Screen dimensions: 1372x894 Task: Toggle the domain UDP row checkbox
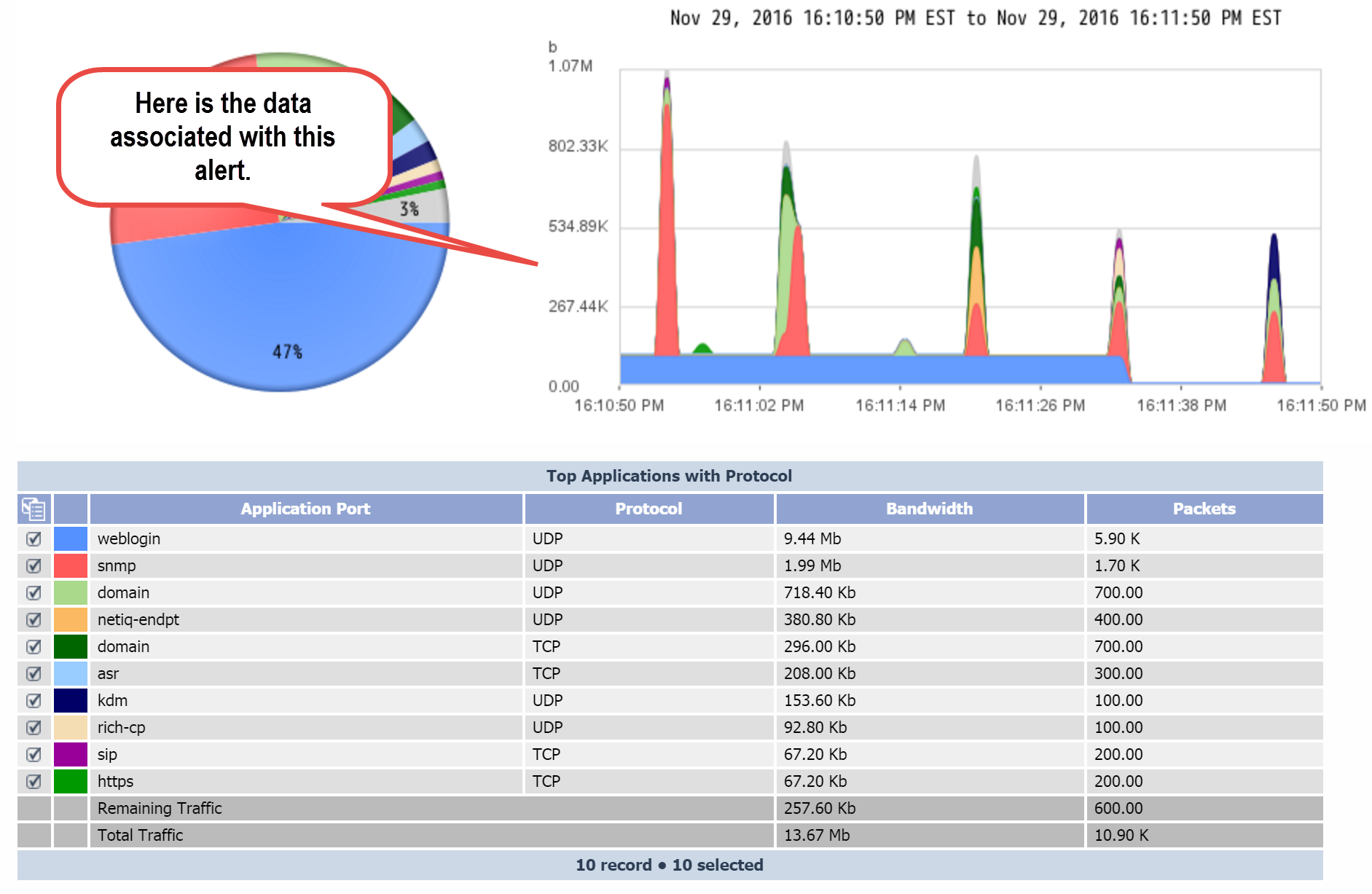[x=34, y=592]
